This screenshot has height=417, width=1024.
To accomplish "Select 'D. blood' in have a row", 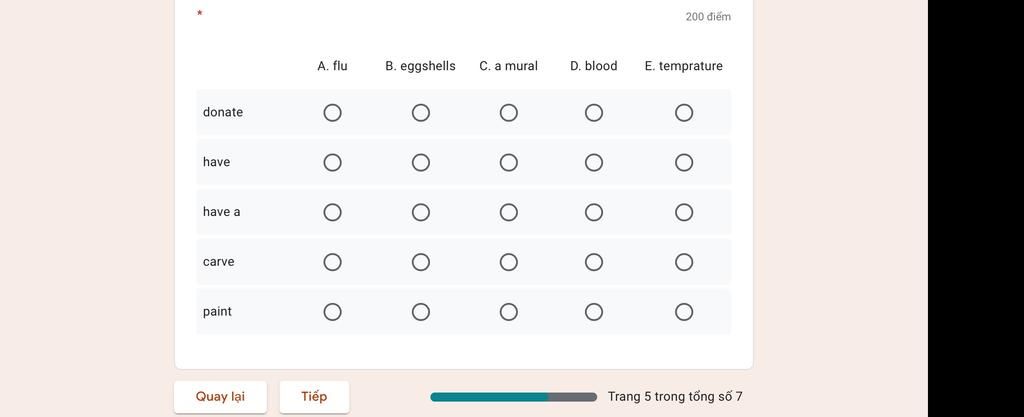I will [594, 212].
